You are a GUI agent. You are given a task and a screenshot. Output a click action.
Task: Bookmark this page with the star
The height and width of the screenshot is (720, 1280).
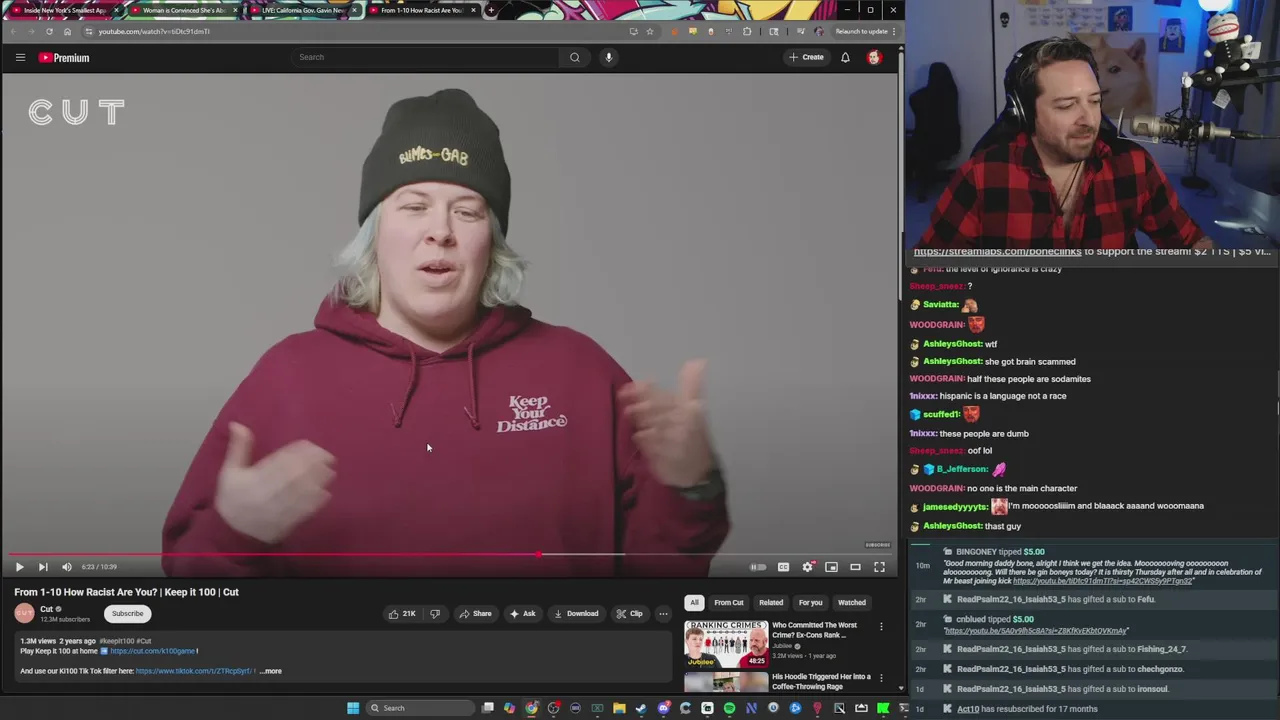tap(650, 31)
